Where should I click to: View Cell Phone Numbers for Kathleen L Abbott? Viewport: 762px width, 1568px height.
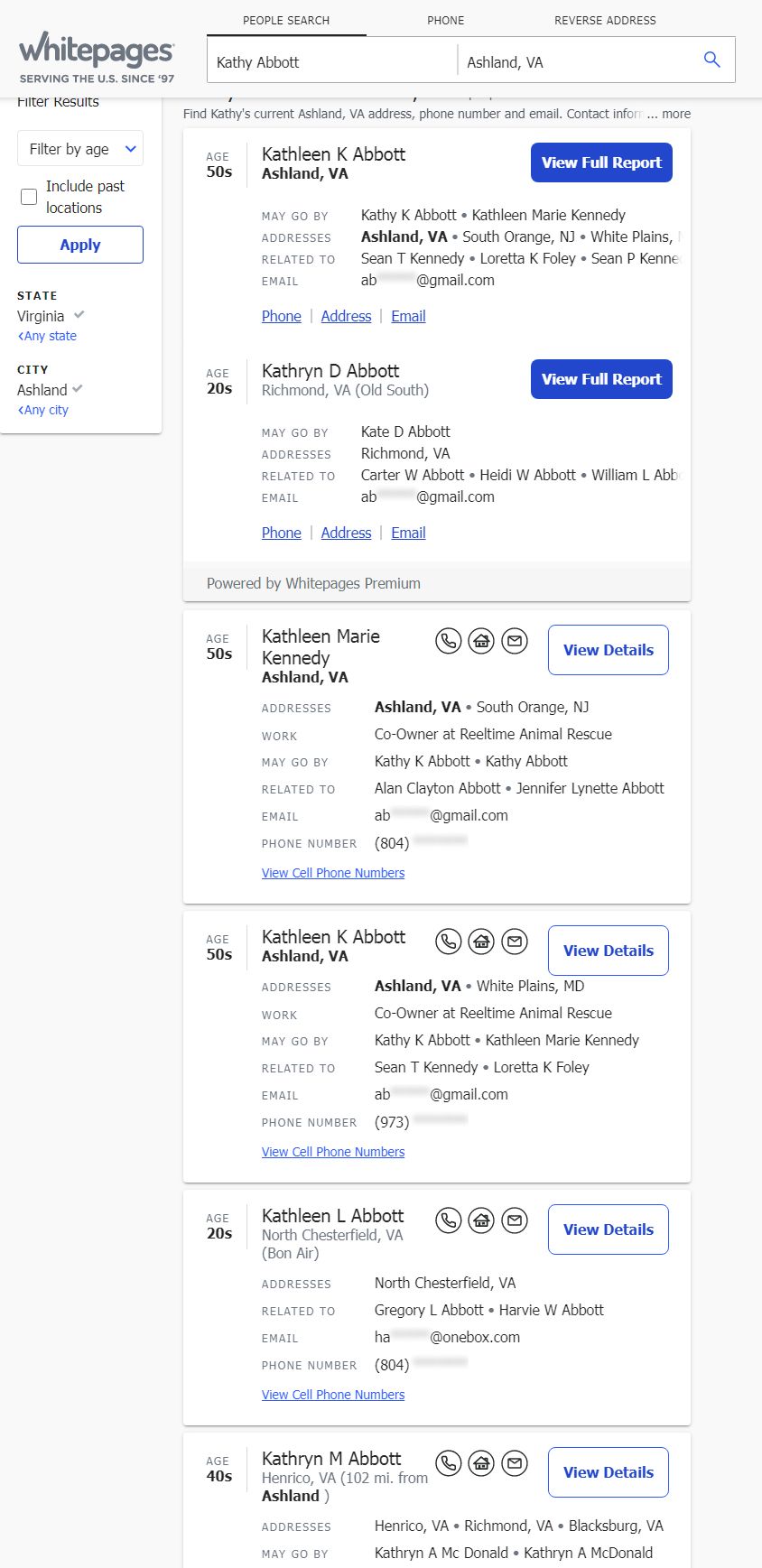pos(333,1395)
